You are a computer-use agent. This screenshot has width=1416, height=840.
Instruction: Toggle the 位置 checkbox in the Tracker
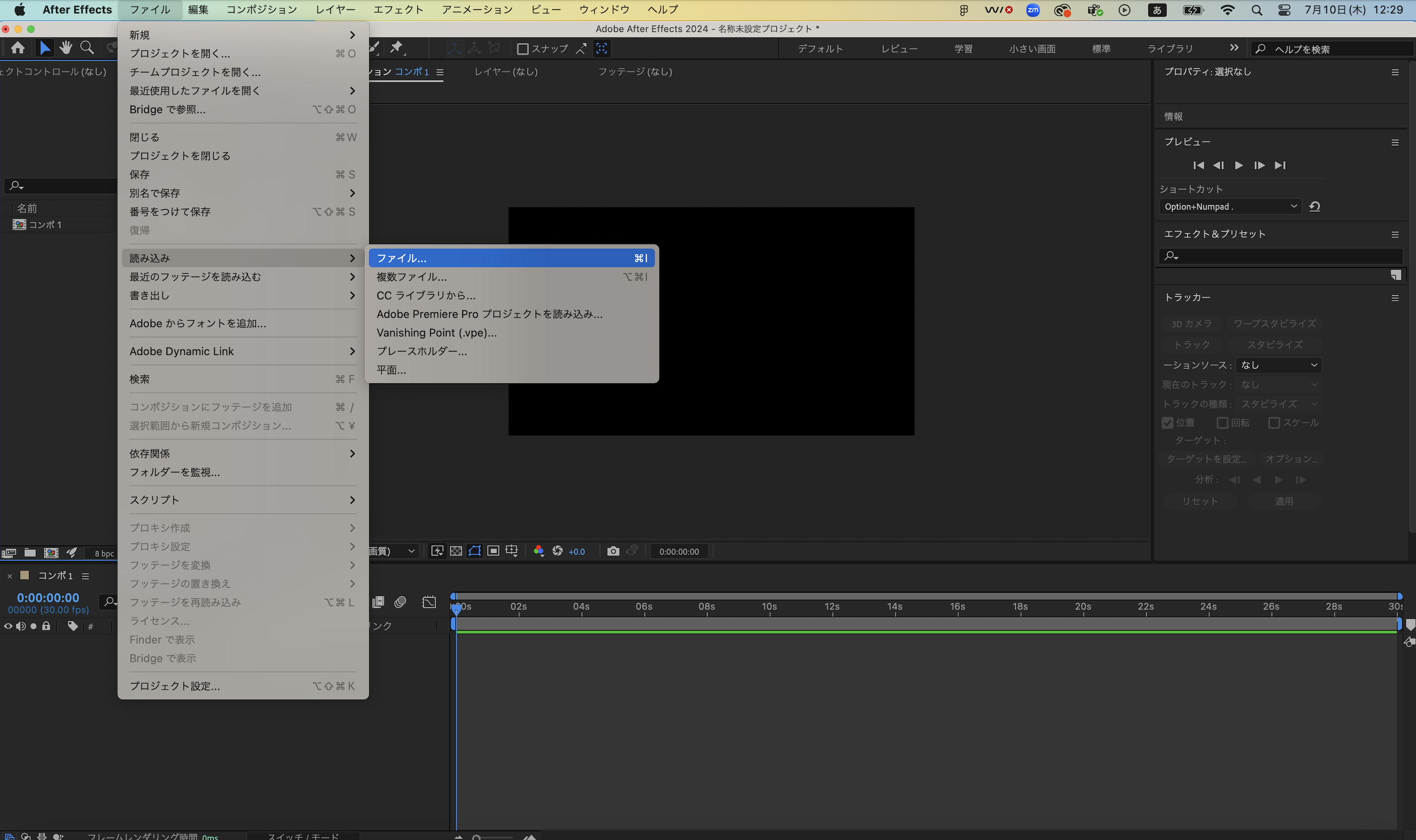pyautogui.click(x=1168, y=423)
